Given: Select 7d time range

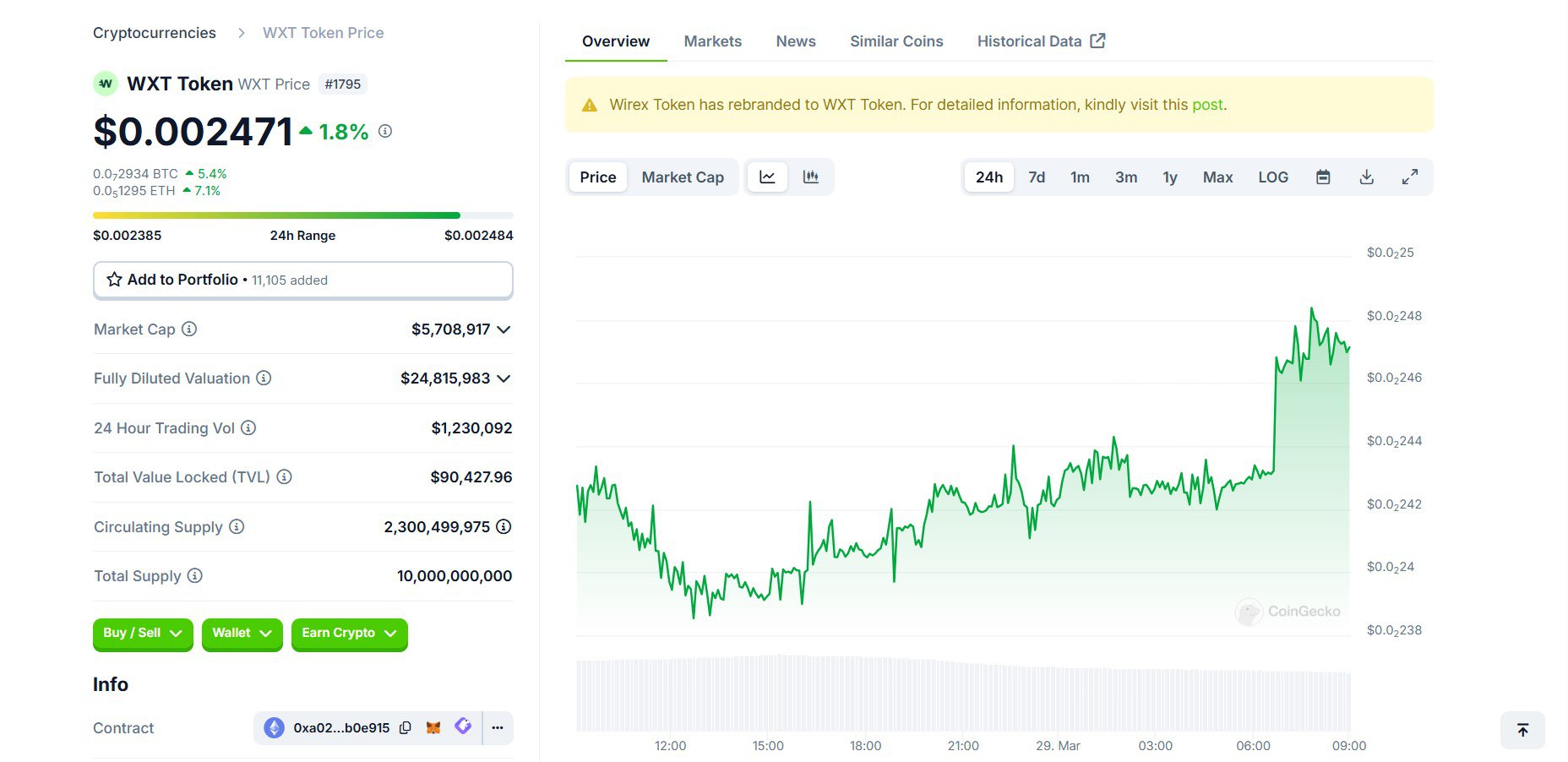Looking at the screenshot, I should click(1037, 177).
